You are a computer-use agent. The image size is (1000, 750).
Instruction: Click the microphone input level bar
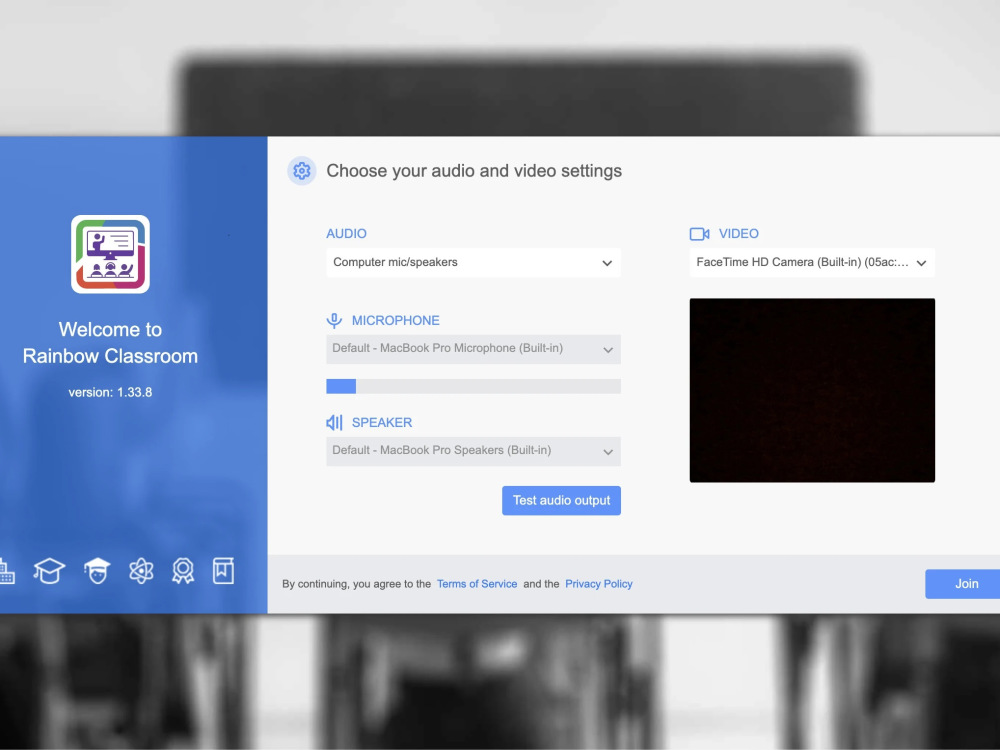tap(473, 386)
